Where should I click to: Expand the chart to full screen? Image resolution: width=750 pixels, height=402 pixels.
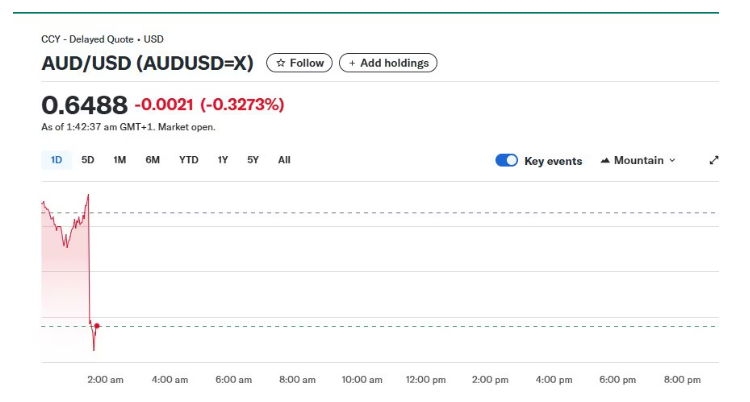pyautogui.click(x=714, y=160)
